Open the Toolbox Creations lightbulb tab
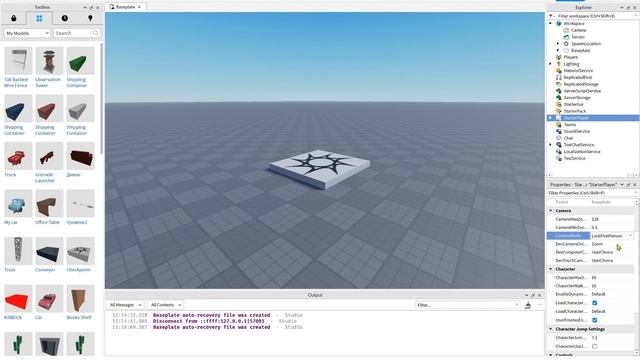 (x=90, y=18)
